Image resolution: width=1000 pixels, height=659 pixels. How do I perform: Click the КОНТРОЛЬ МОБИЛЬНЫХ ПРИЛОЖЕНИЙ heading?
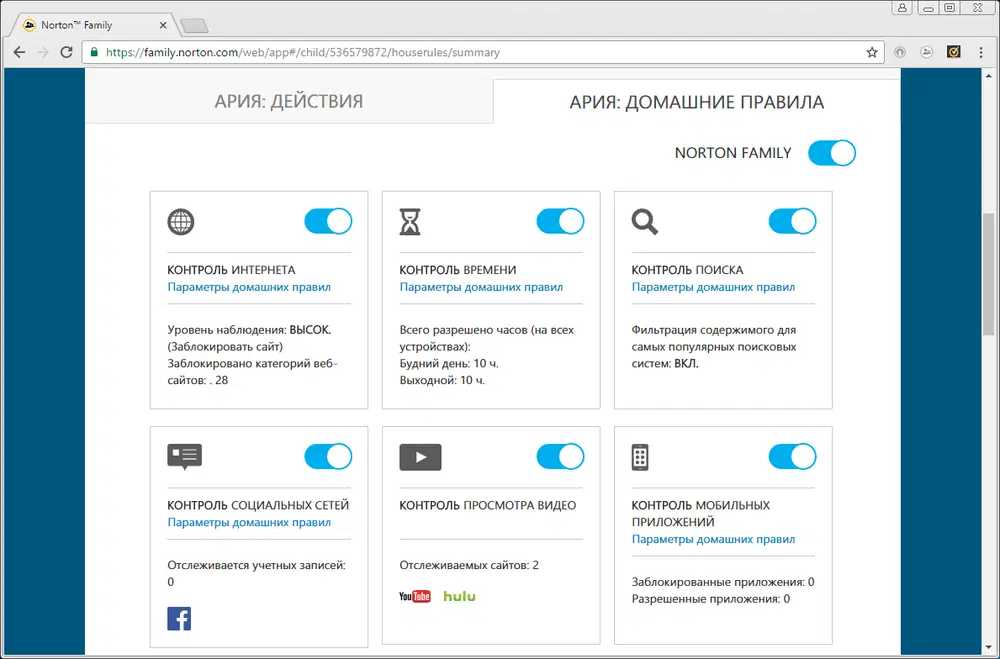(x=700, y=514)
